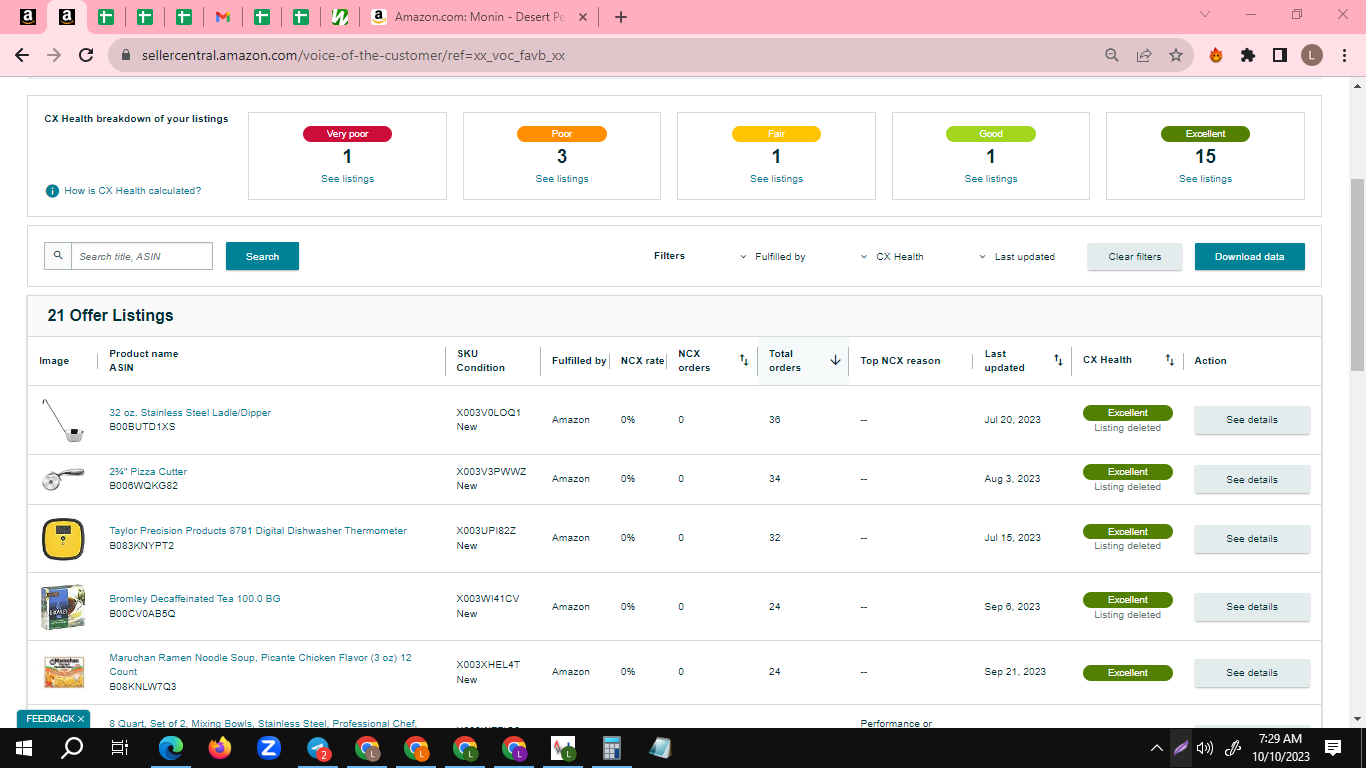
Task: See details for the Pizza Cutter
Action: (x=1252, y=479)
